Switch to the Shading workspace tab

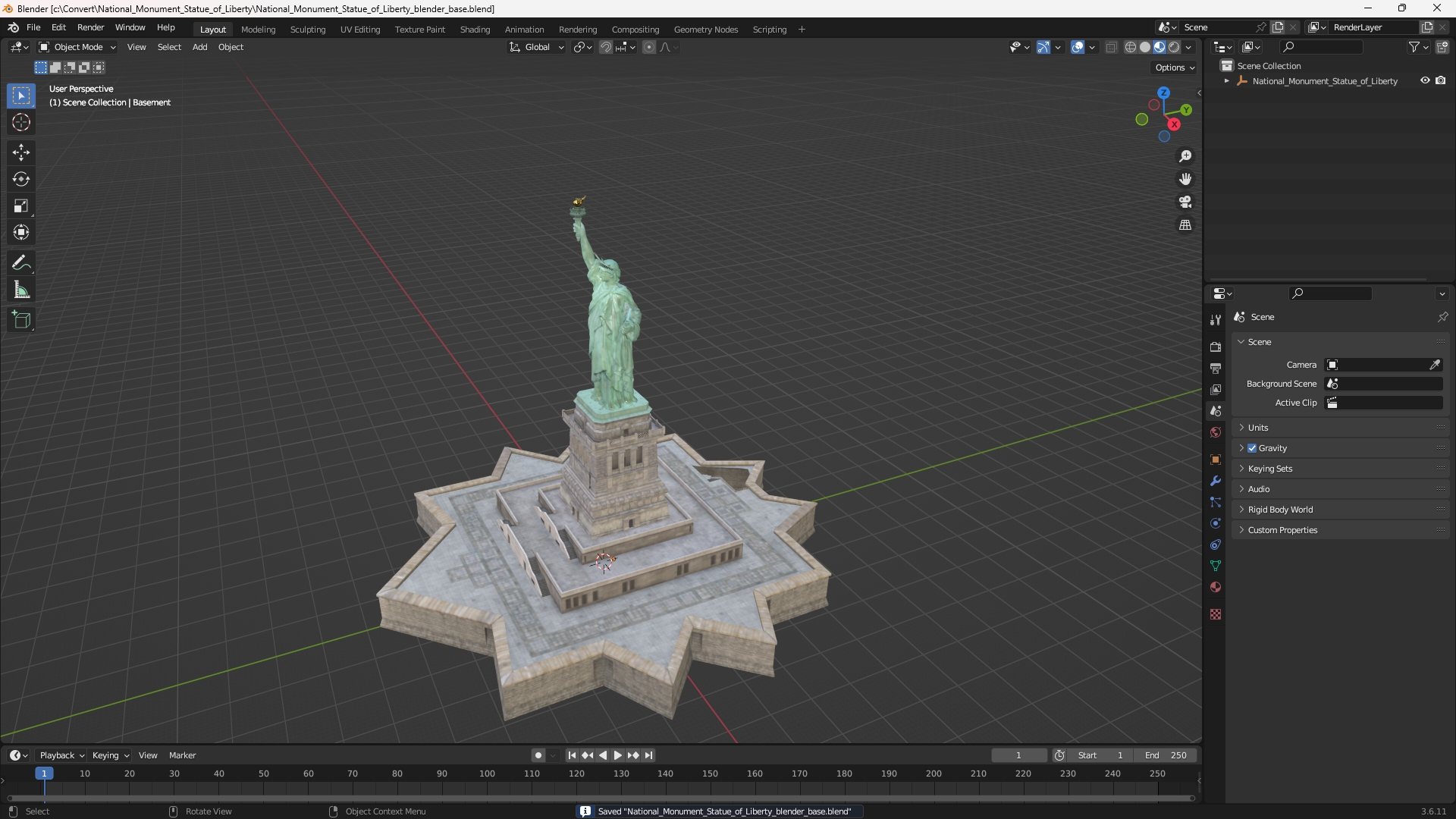click(475, 30)
